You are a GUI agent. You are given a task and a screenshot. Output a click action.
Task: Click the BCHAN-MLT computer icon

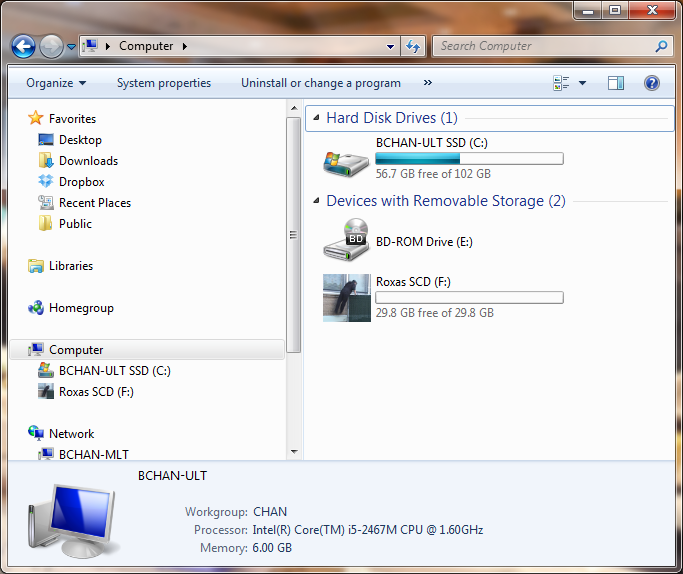coord(46,454)
